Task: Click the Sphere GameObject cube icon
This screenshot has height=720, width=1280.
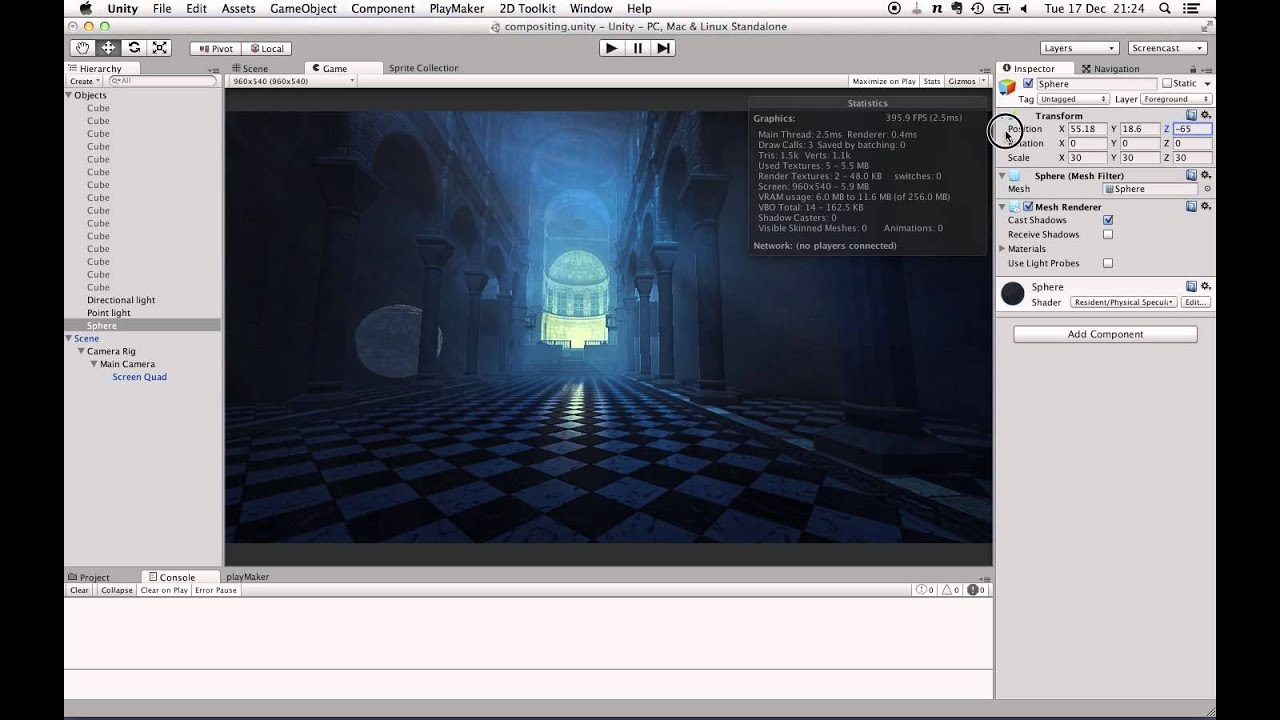Action: coord(1008,87)
